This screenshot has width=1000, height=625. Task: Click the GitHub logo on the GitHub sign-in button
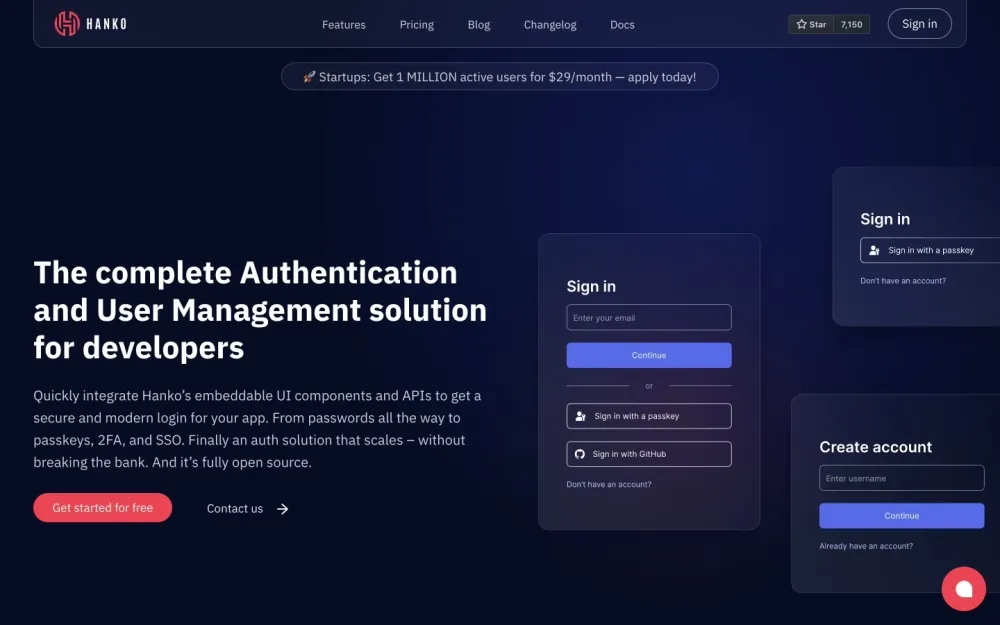pyautogui.click(x=580, y=453)
